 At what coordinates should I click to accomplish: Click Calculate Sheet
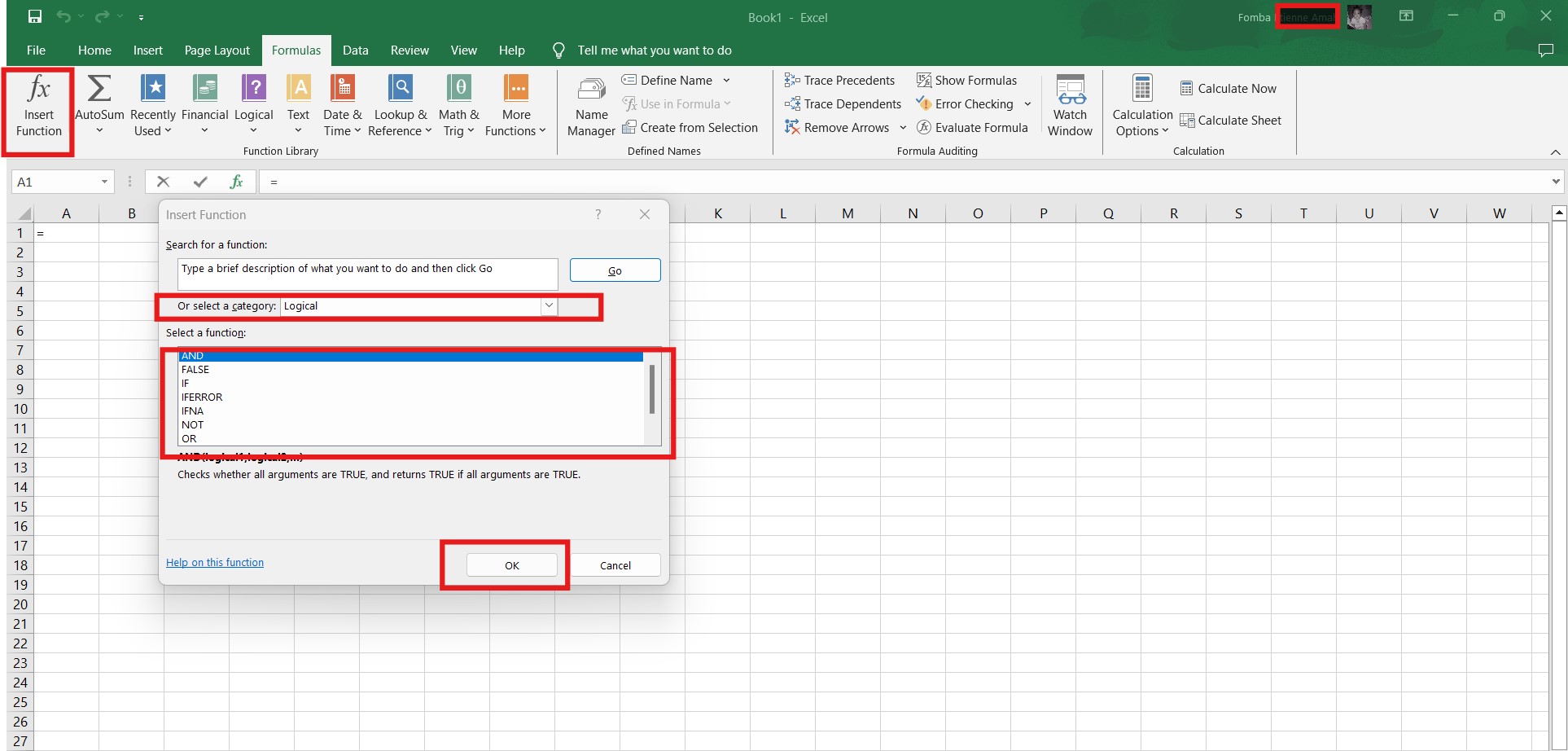pyautogui.click(x=1231, y=121)
